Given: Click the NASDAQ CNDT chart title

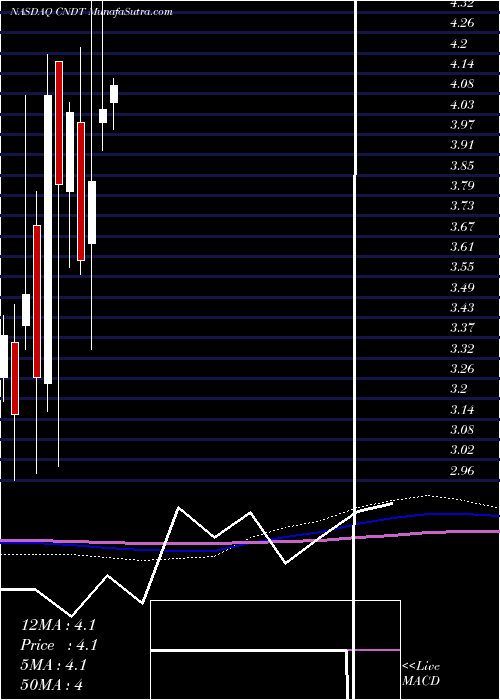Looking at the screenshot, I should point(91,12).
